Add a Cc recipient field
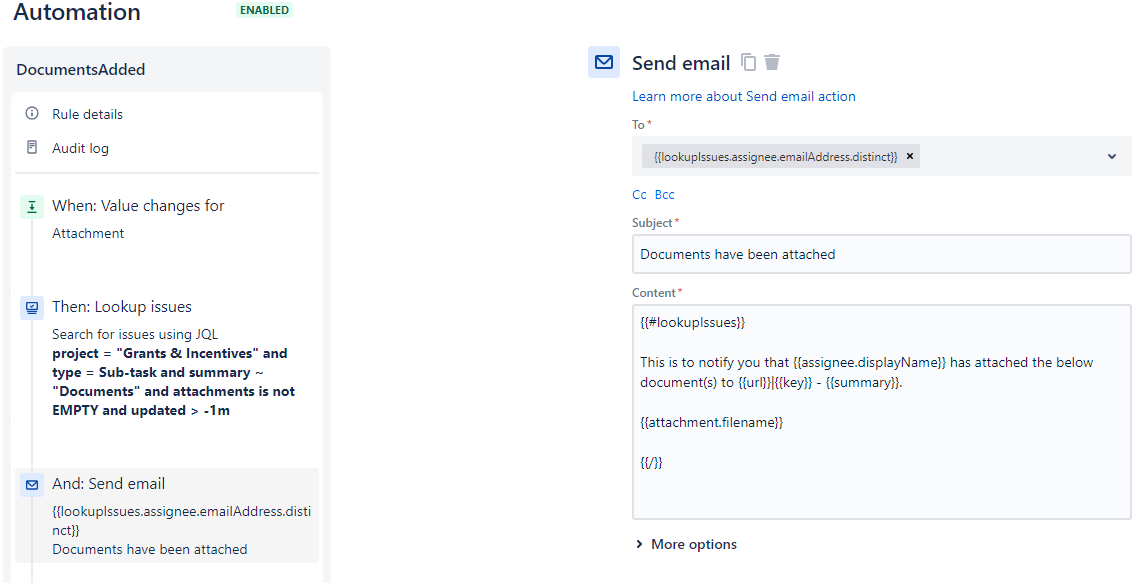The height and width of the screenshot is (583, 1145). click(639, 194)
